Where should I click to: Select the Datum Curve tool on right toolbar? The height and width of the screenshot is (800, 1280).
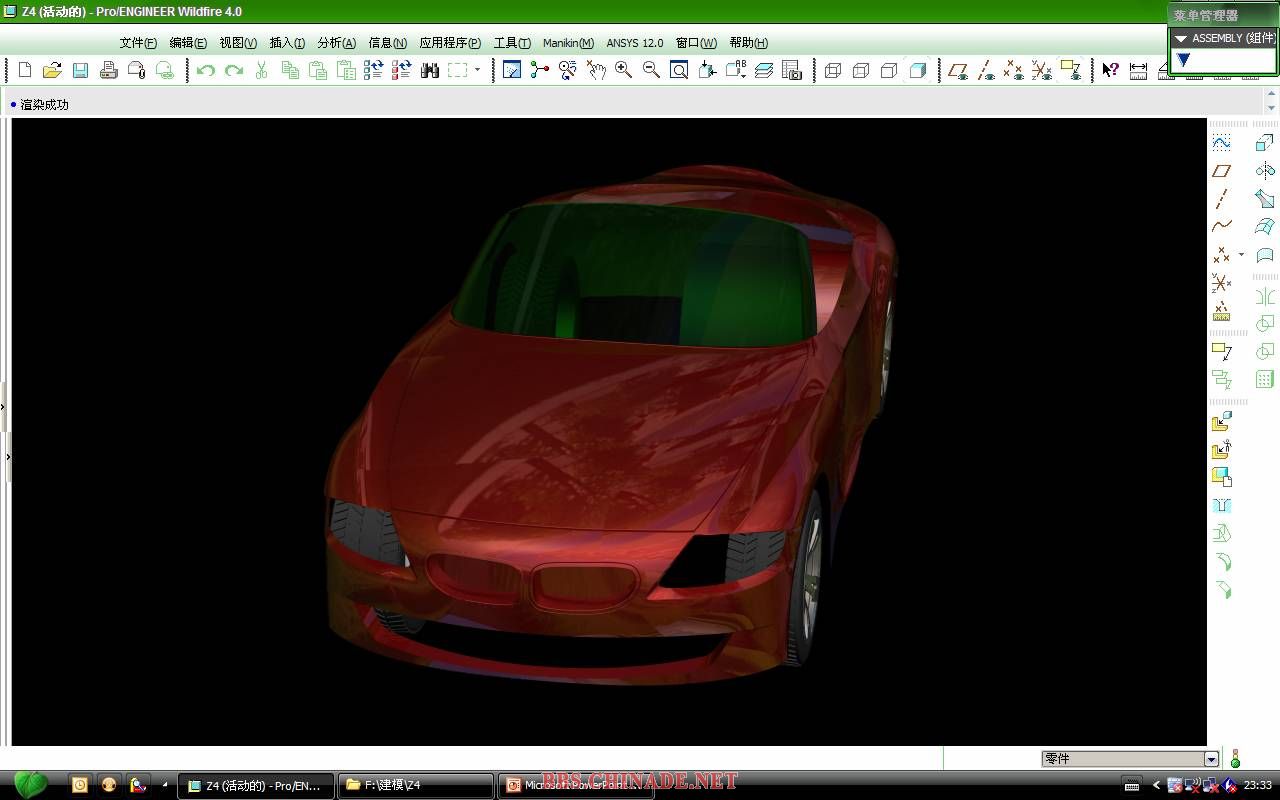[1221, 227]
